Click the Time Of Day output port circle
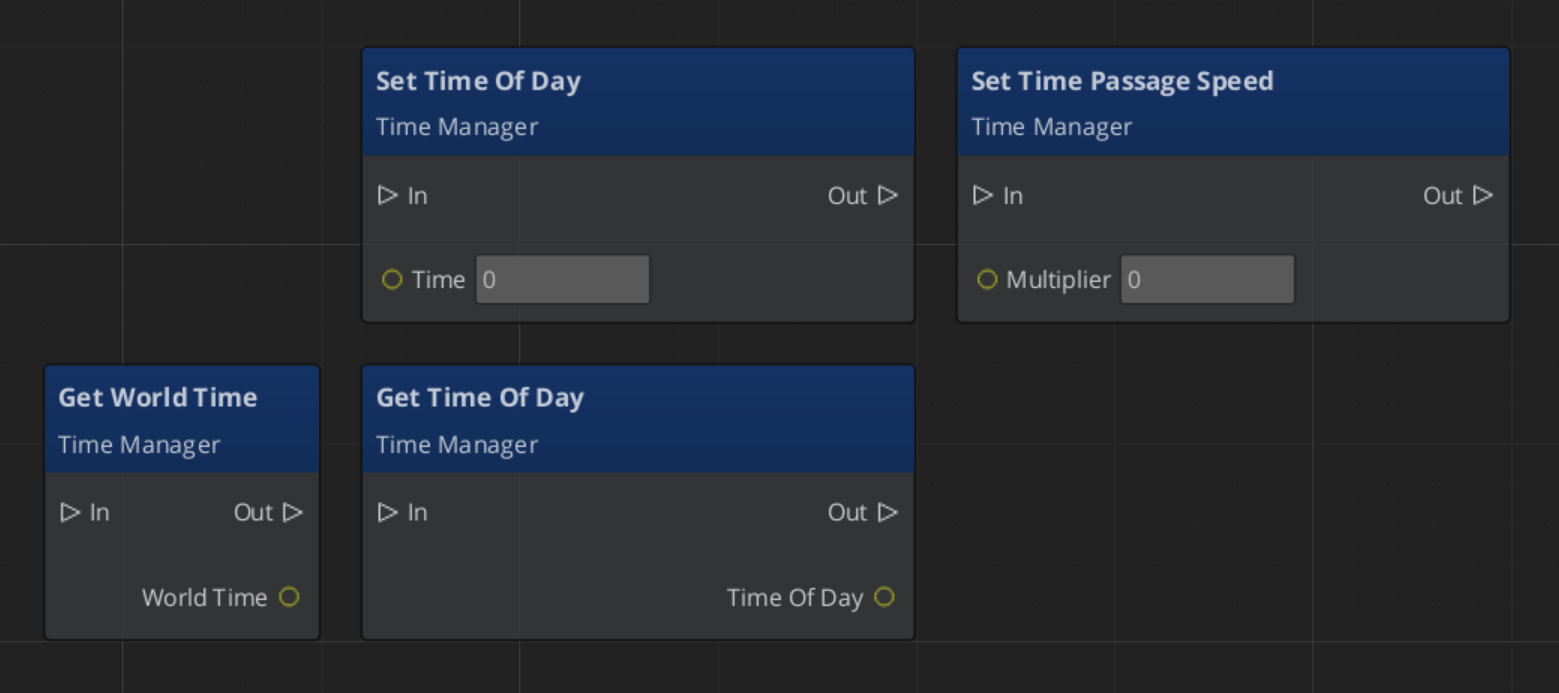 click(x=884, y=597)
